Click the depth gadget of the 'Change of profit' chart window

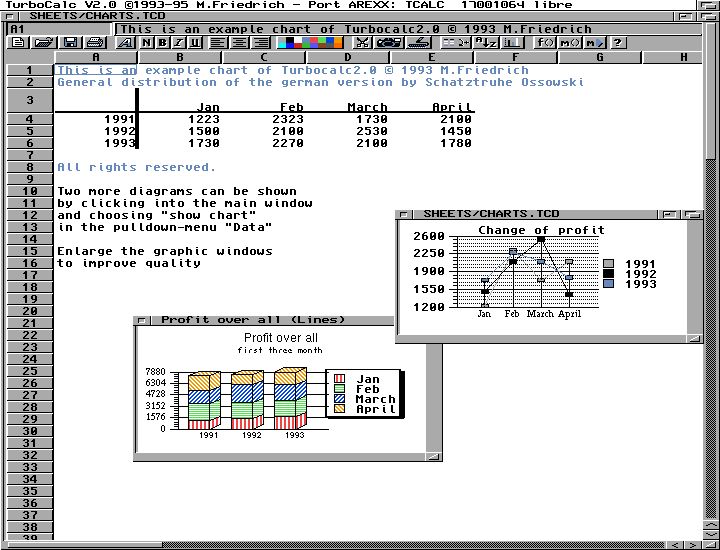pos(692,214)
